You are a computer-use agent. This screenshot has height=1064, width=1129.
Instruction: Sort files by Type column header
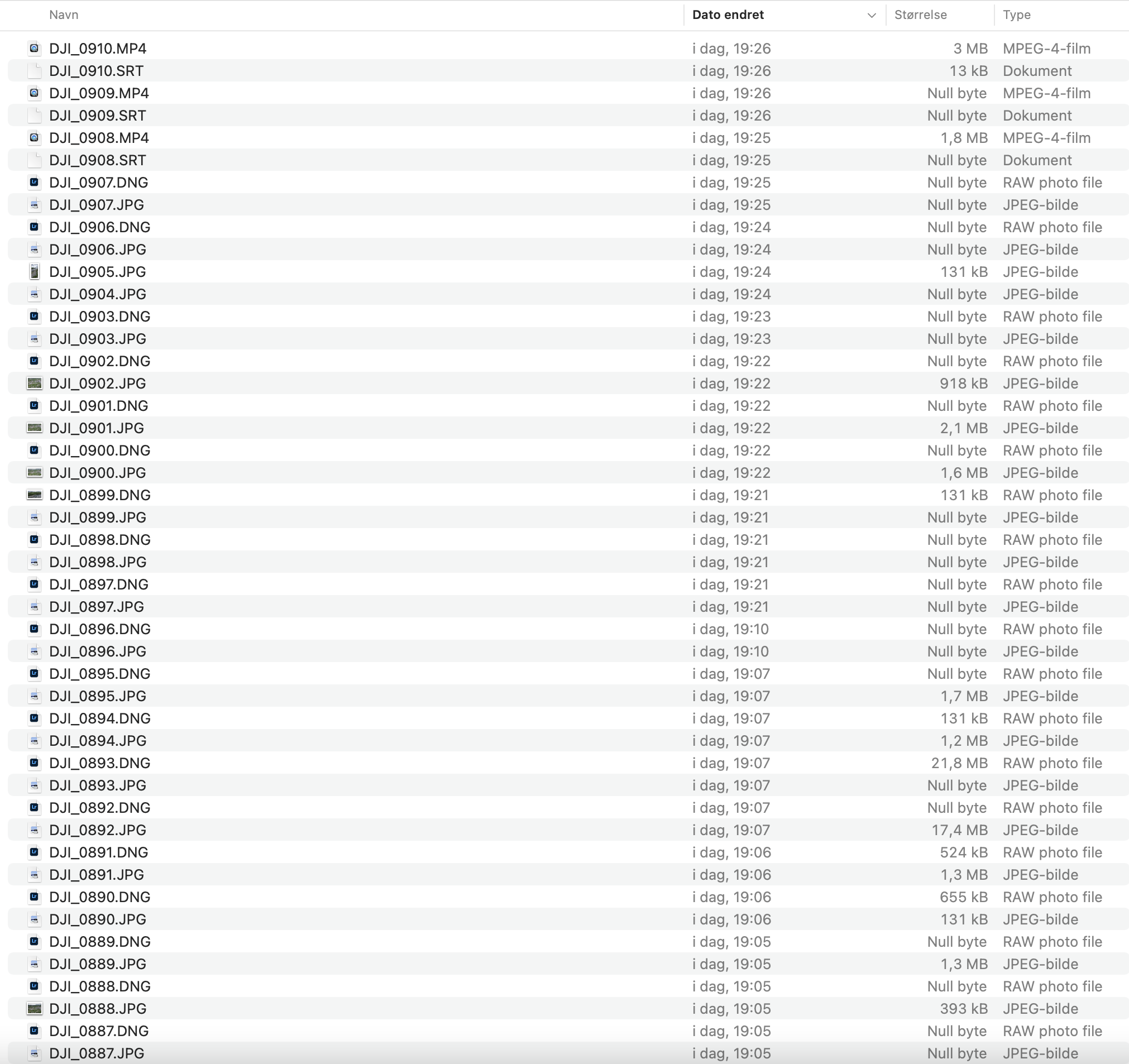tap(1017, 15)
